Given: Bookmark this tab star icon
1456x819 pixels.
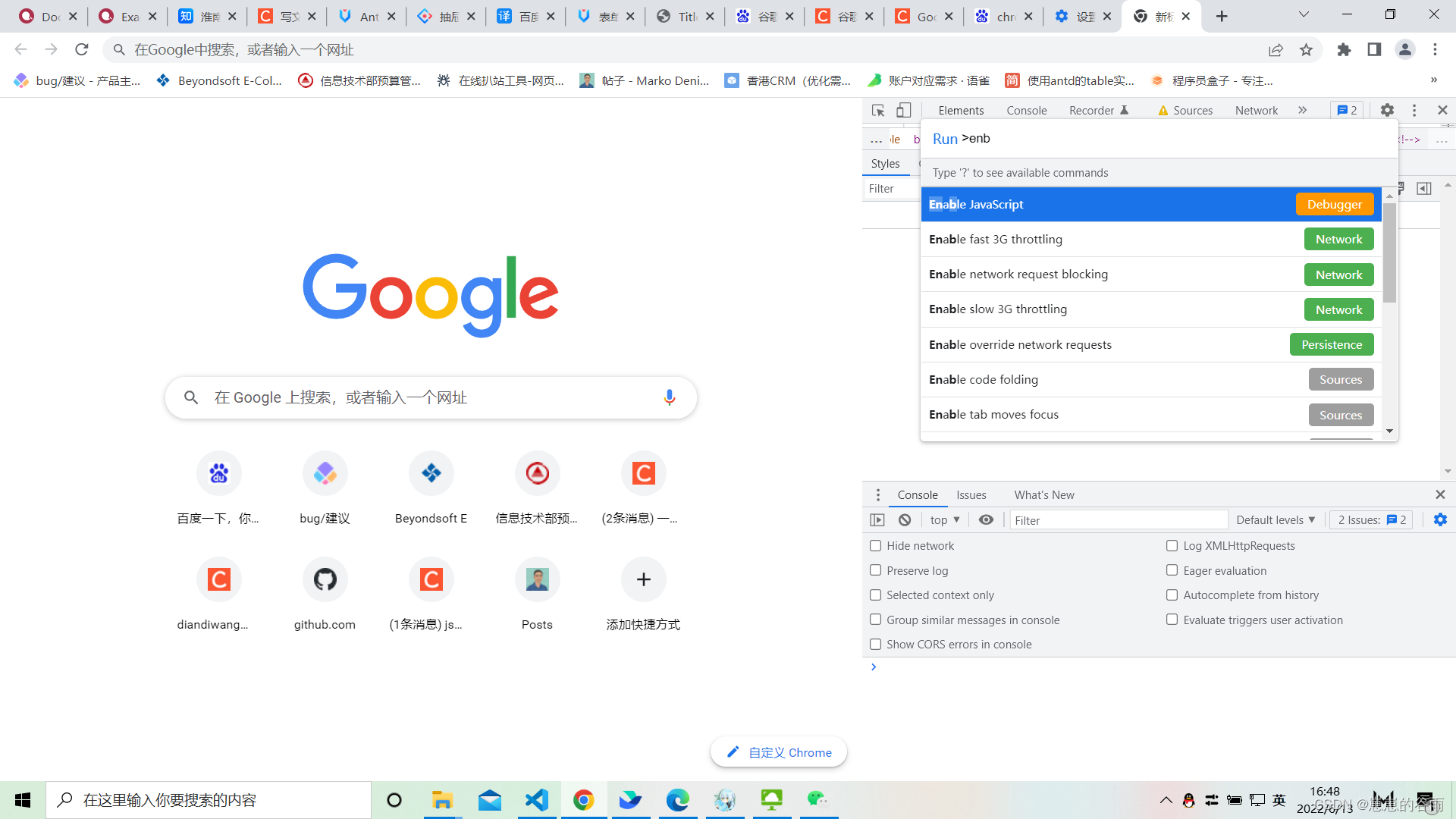Looking at the screenshot, I should pos(1306,50).
